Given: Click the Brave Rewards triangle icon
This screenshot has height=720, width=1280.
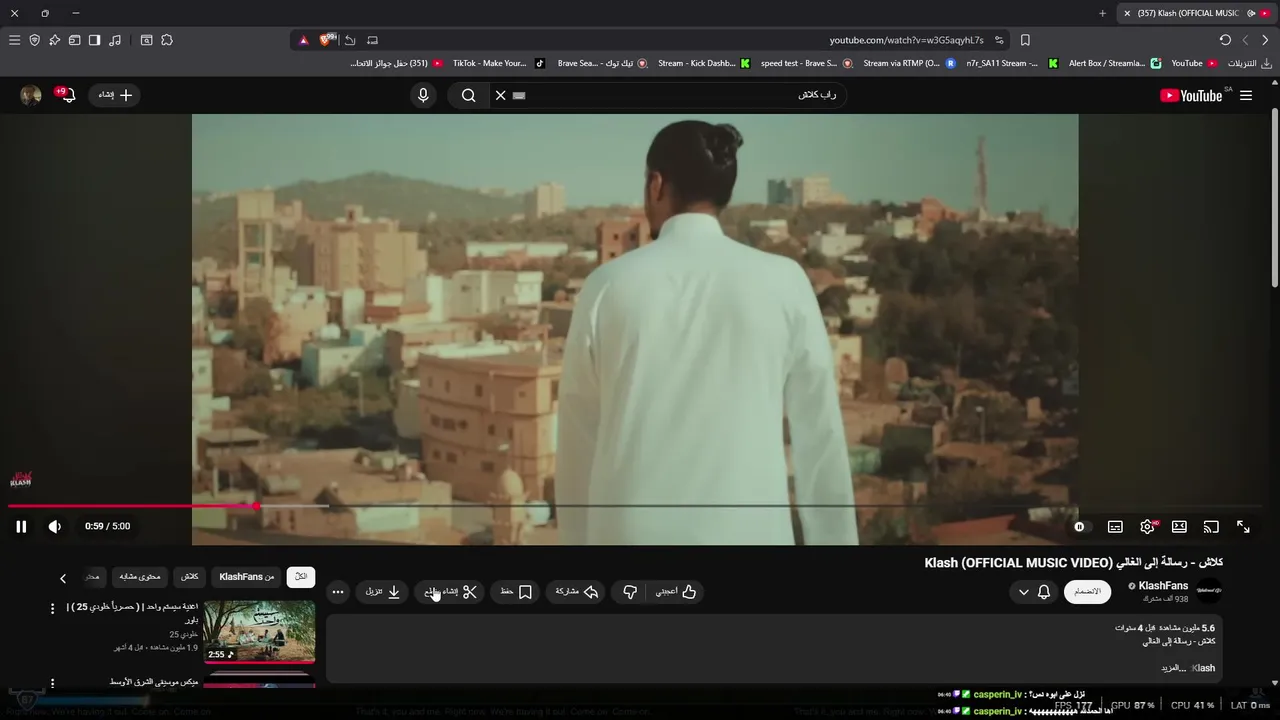Looking at the screenshot, I should click(304, 40).
